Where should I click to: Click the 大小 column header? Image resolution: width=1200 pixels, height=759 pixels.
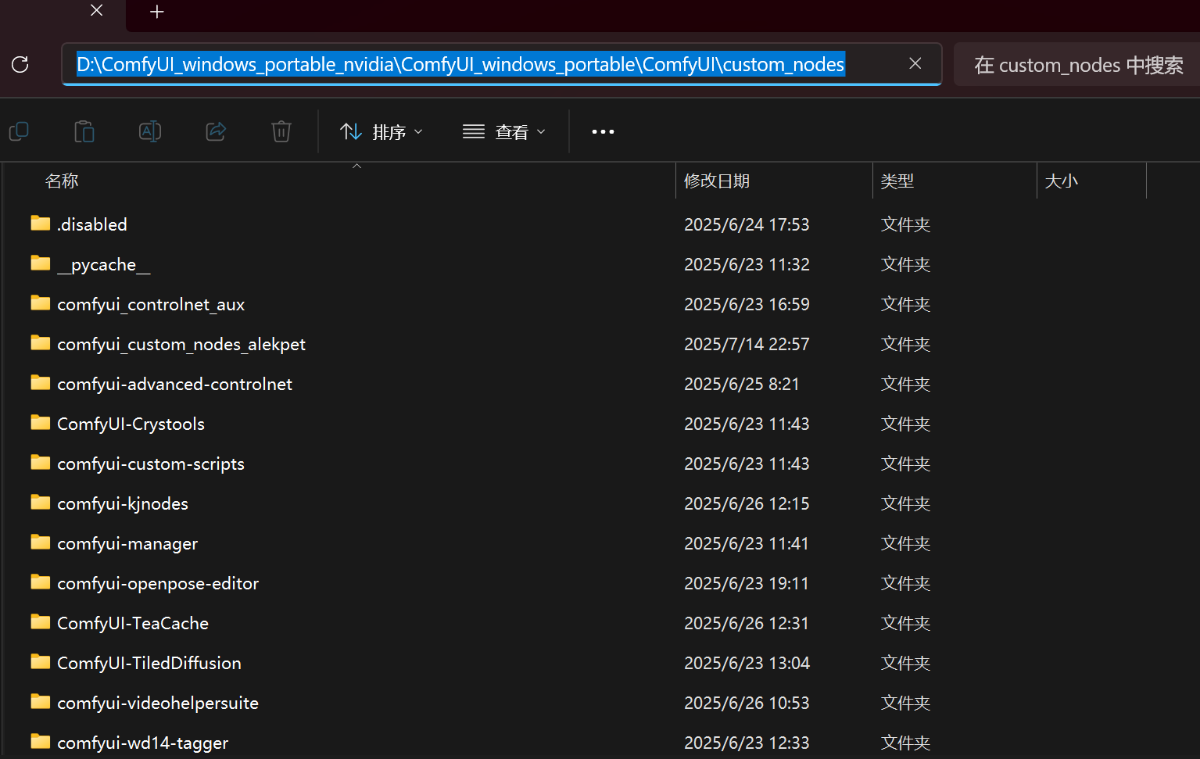[x=1062, y=180]
